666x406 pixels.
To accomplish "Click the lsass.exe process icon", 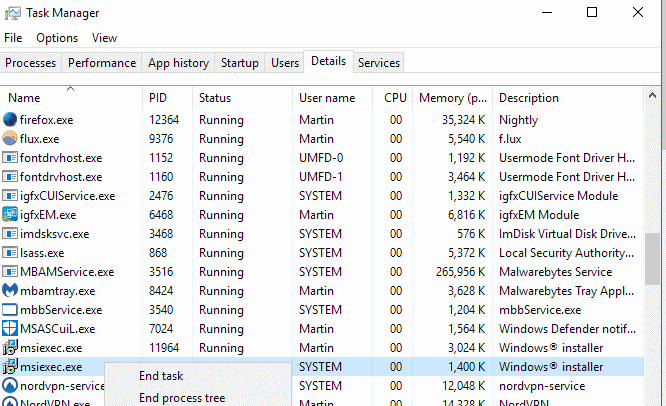I will point(10,253).
